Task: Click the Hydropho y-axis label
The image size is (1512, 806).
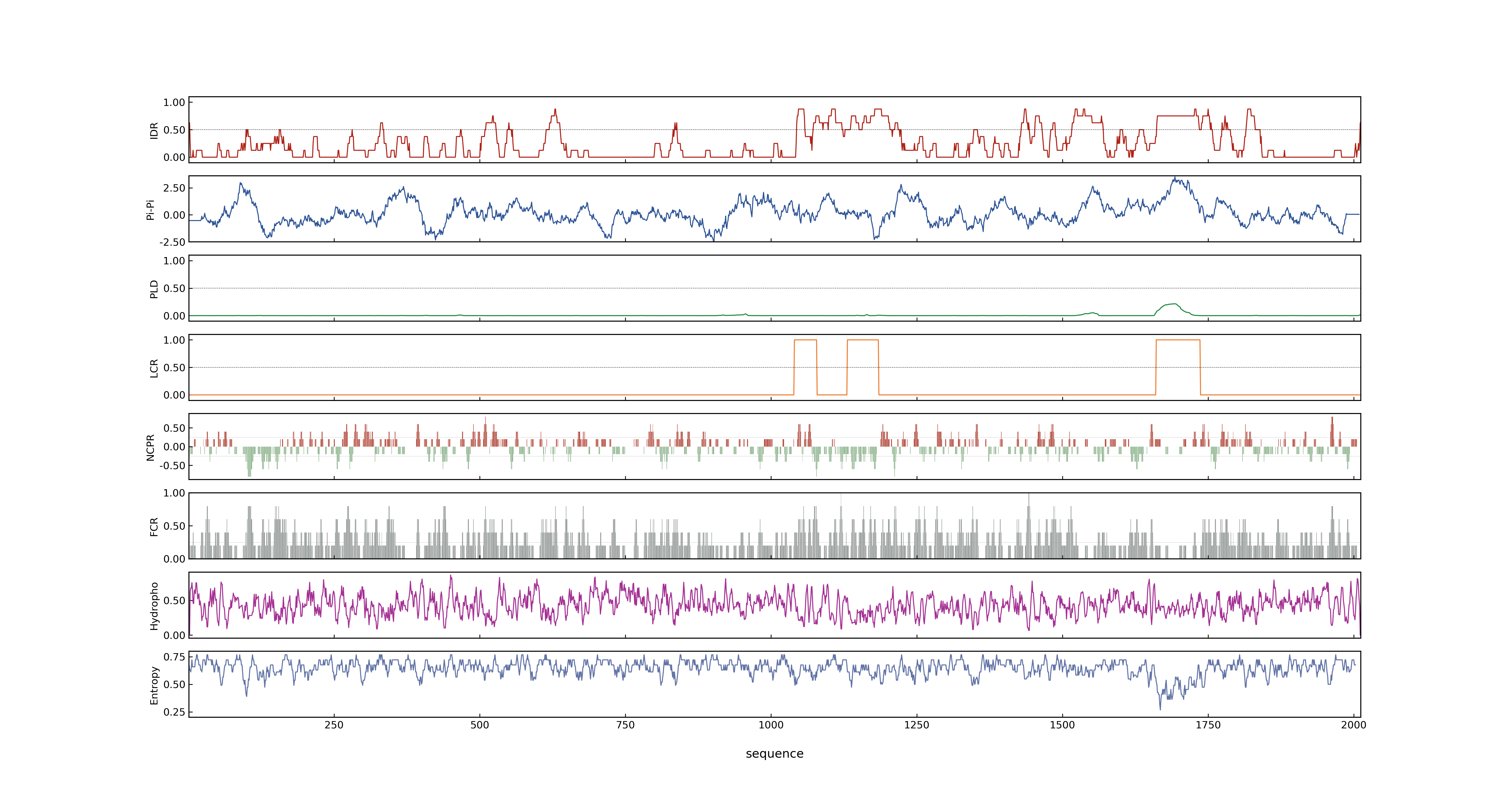Action: (x=154, y=606)
